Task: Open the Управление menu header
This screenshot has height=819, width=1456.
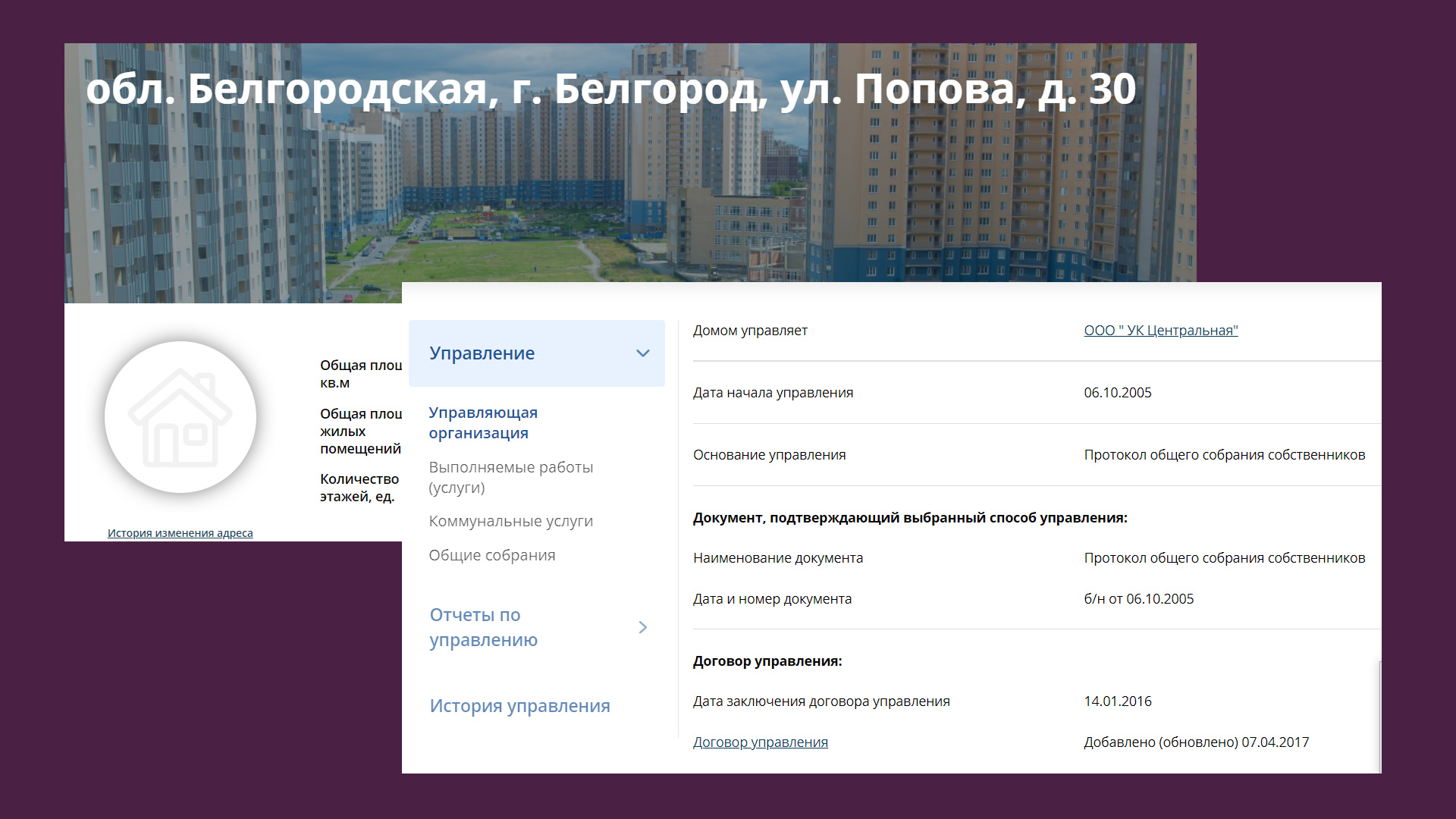Action: click(x=482, y=353)
